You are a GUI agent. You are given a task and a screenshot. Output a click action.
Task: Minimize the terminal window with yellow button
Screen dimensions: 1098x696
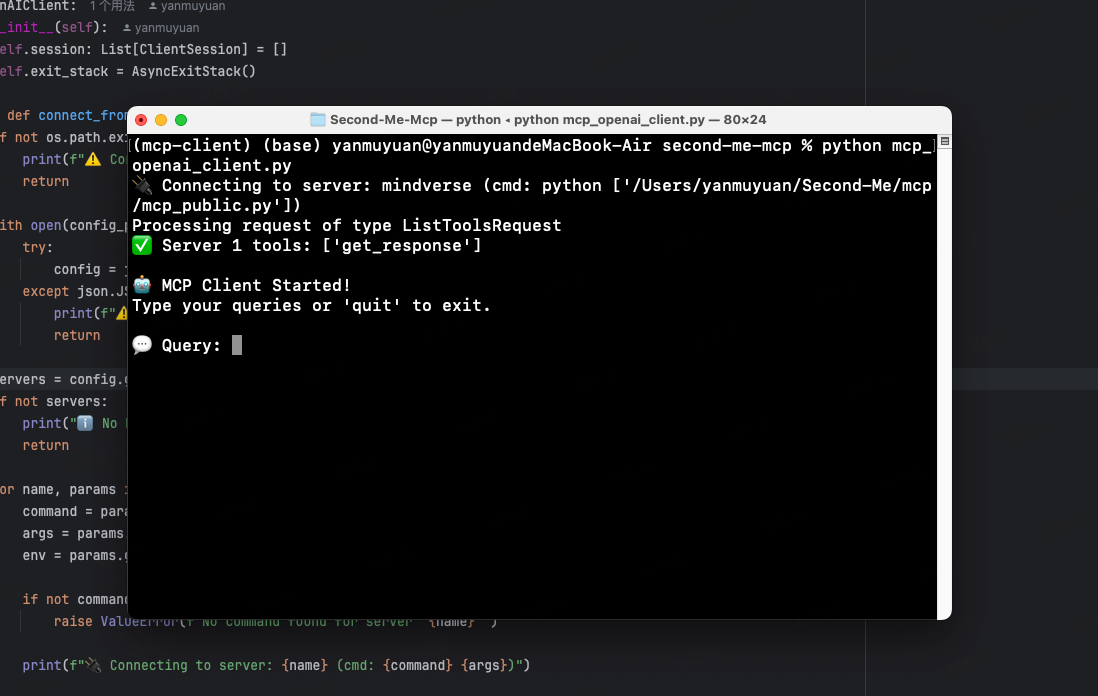tap(161, 120)
